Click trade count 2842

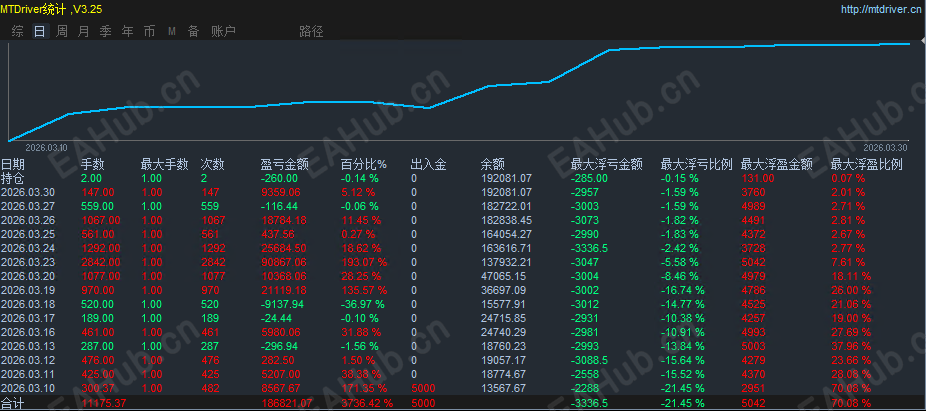(x=213, y=262)
